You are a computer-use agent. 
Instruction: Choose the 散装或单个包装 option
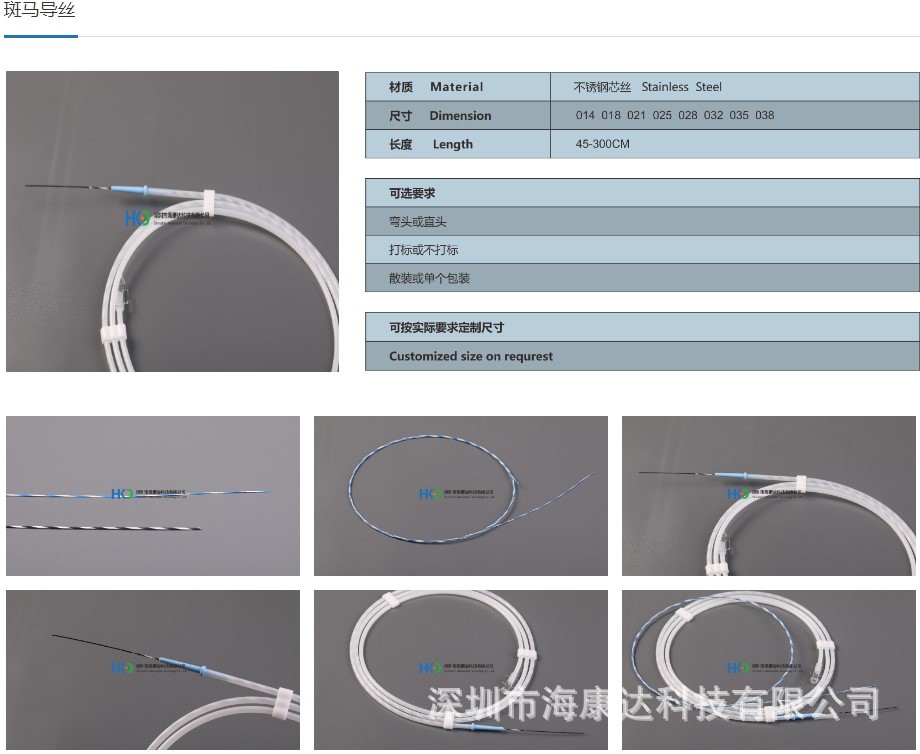(641, 278)
